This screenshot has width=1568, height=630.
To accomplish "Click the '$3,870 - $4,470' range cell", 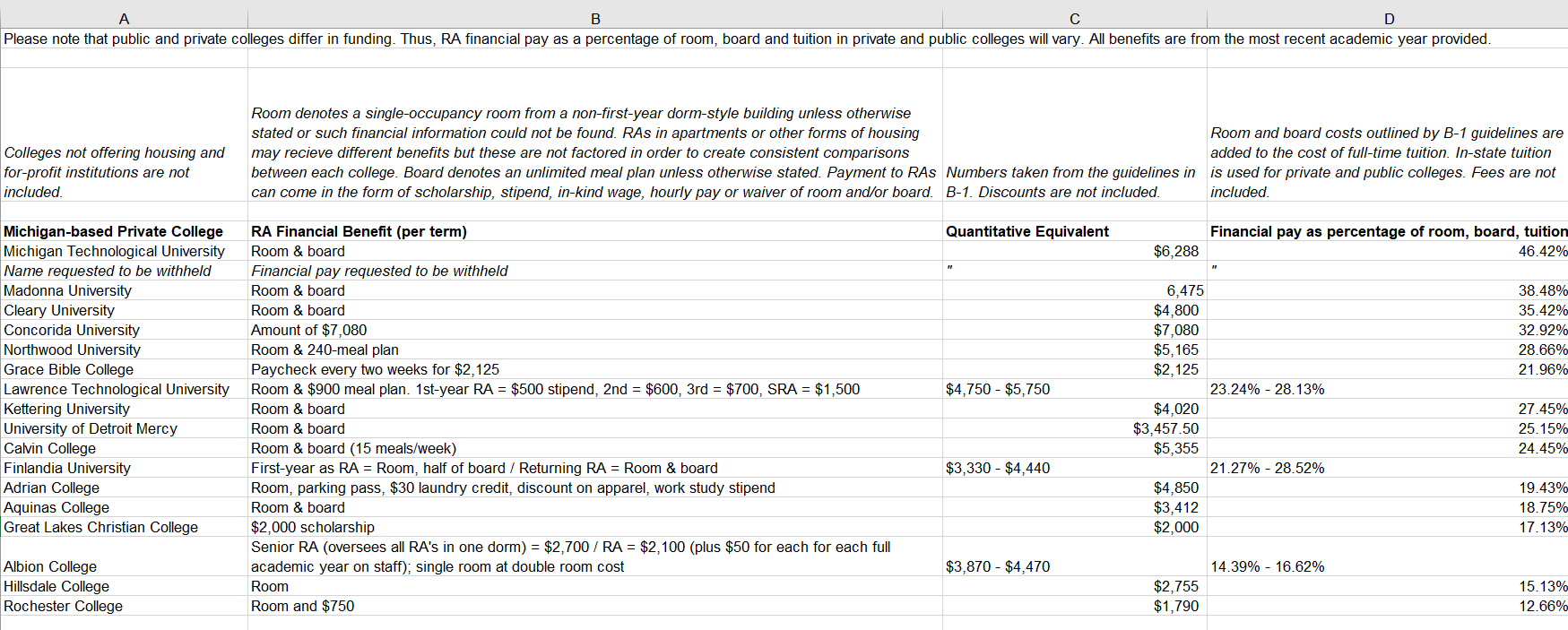I will click(x=1075, y=557).
